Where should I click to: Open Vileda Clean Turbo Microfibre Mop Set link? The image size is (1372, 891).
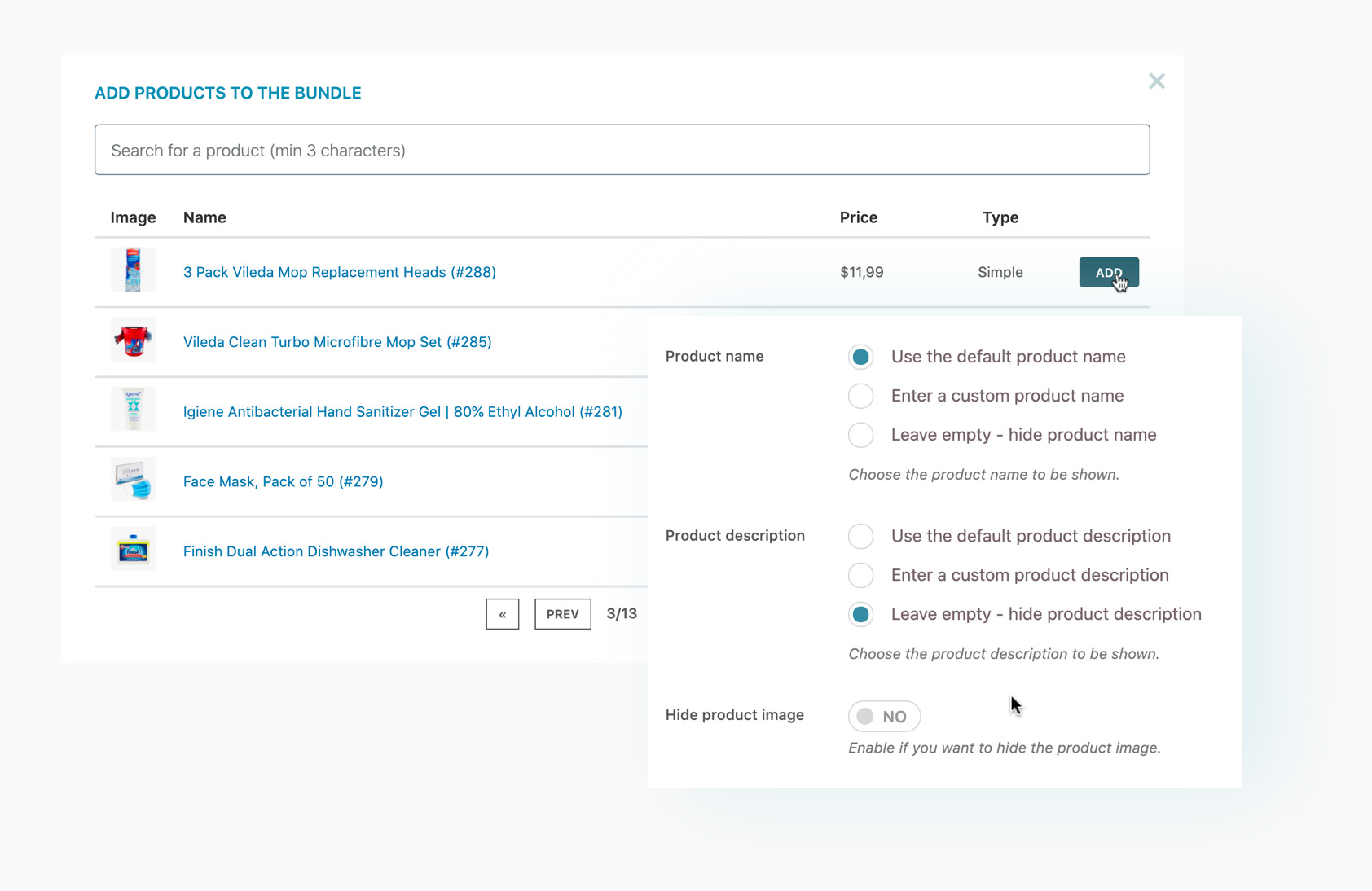(336, 342)
